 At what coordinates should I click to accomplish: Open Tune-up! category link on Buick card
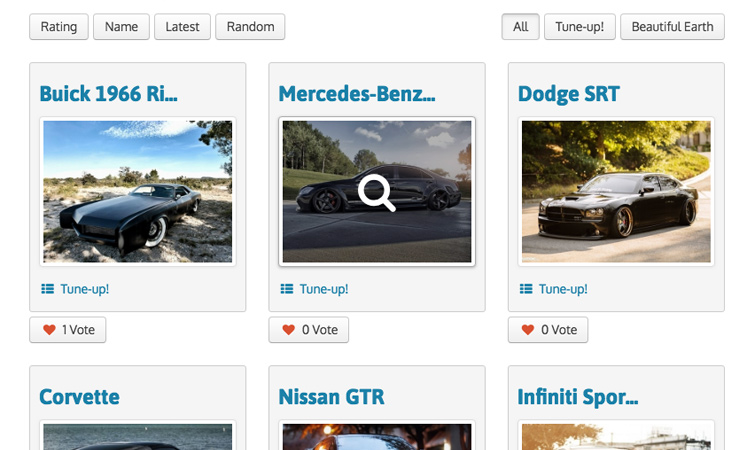(x=85, y=289)
